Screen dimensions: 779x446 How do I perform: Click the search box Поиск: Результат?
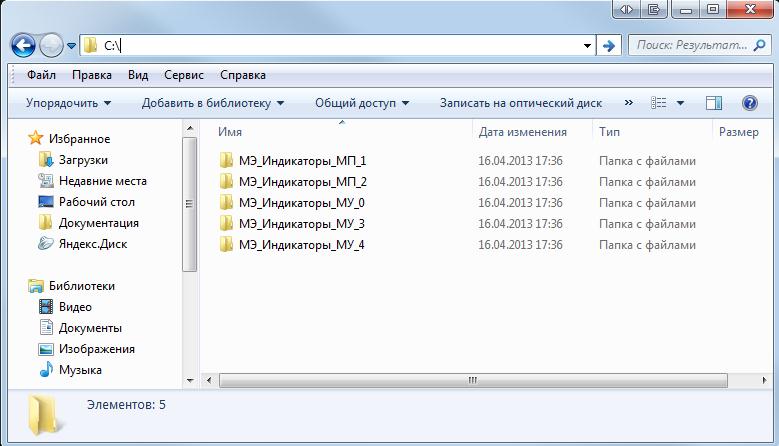tap(700, 45)
